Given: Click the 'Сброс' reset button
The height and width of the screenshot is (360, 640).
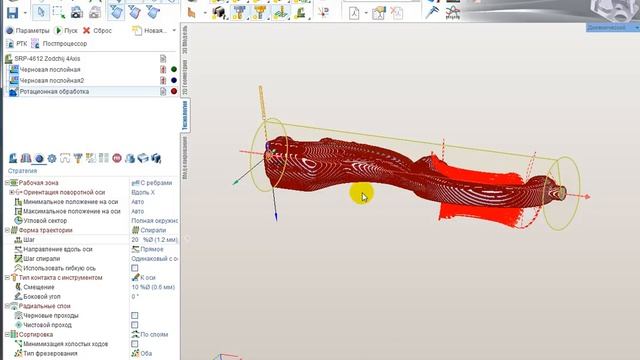Looking at the screenshot, I should point(97,31).
